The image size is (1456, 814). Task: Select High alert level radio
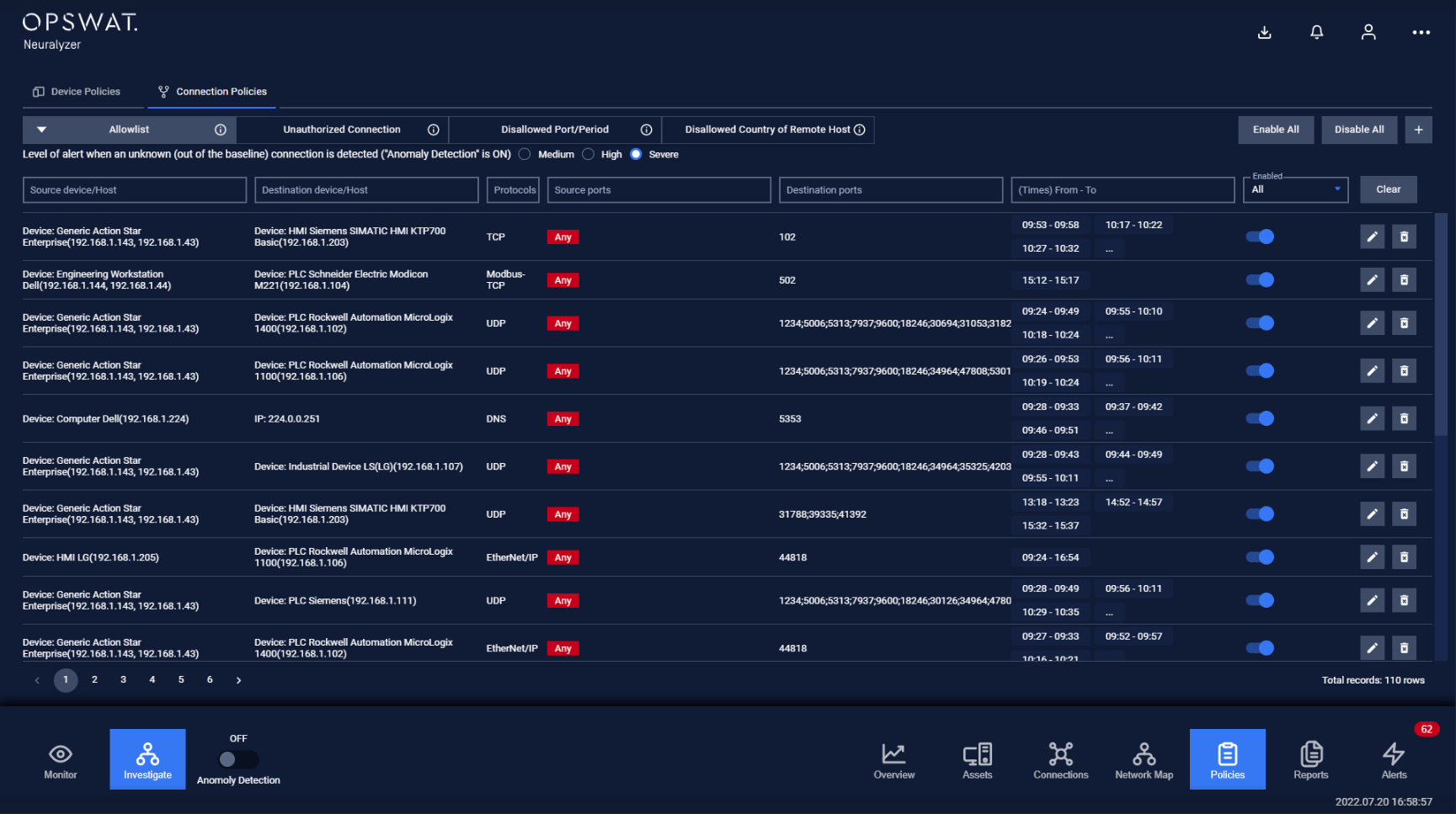click(588, 154)
